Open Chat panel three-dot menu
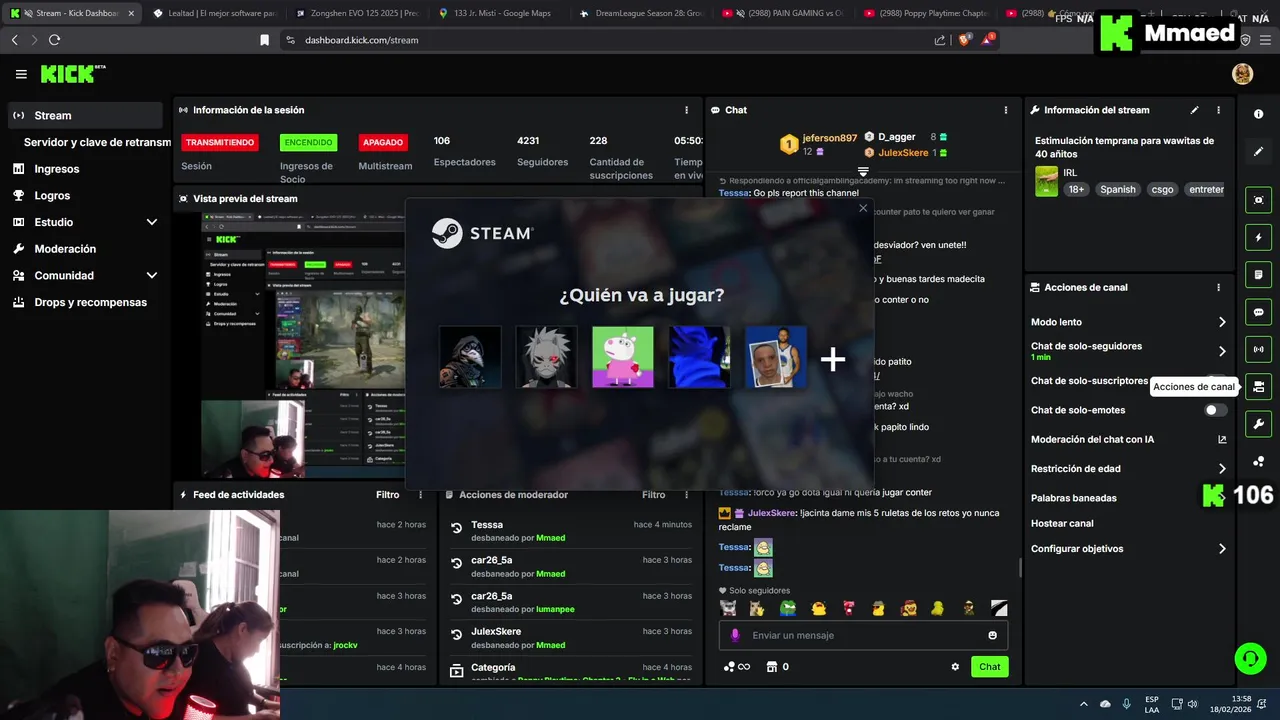The width and height of the screenshot is (1280, 720). tap(1006, 110)
